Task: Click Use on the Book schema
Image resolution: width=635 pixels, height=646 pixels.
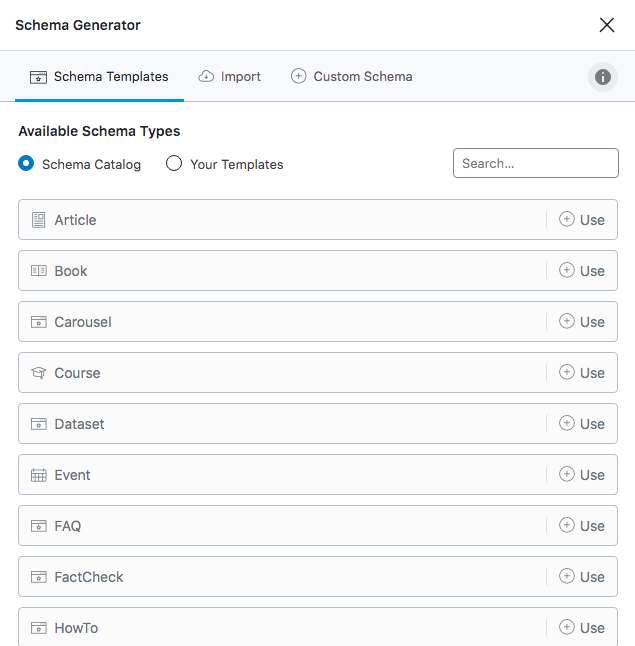Action: tap(582, 271)
